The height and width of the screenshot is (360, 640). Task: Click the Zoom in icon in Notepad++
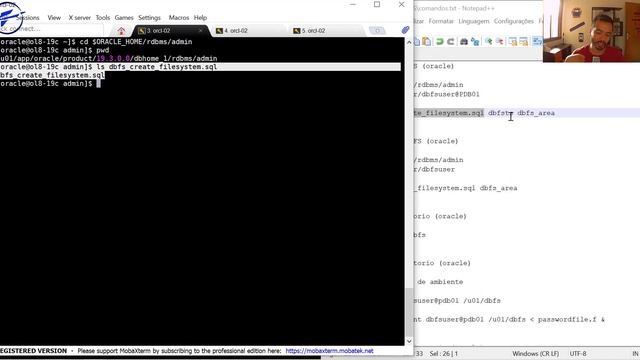click(489, 42)
